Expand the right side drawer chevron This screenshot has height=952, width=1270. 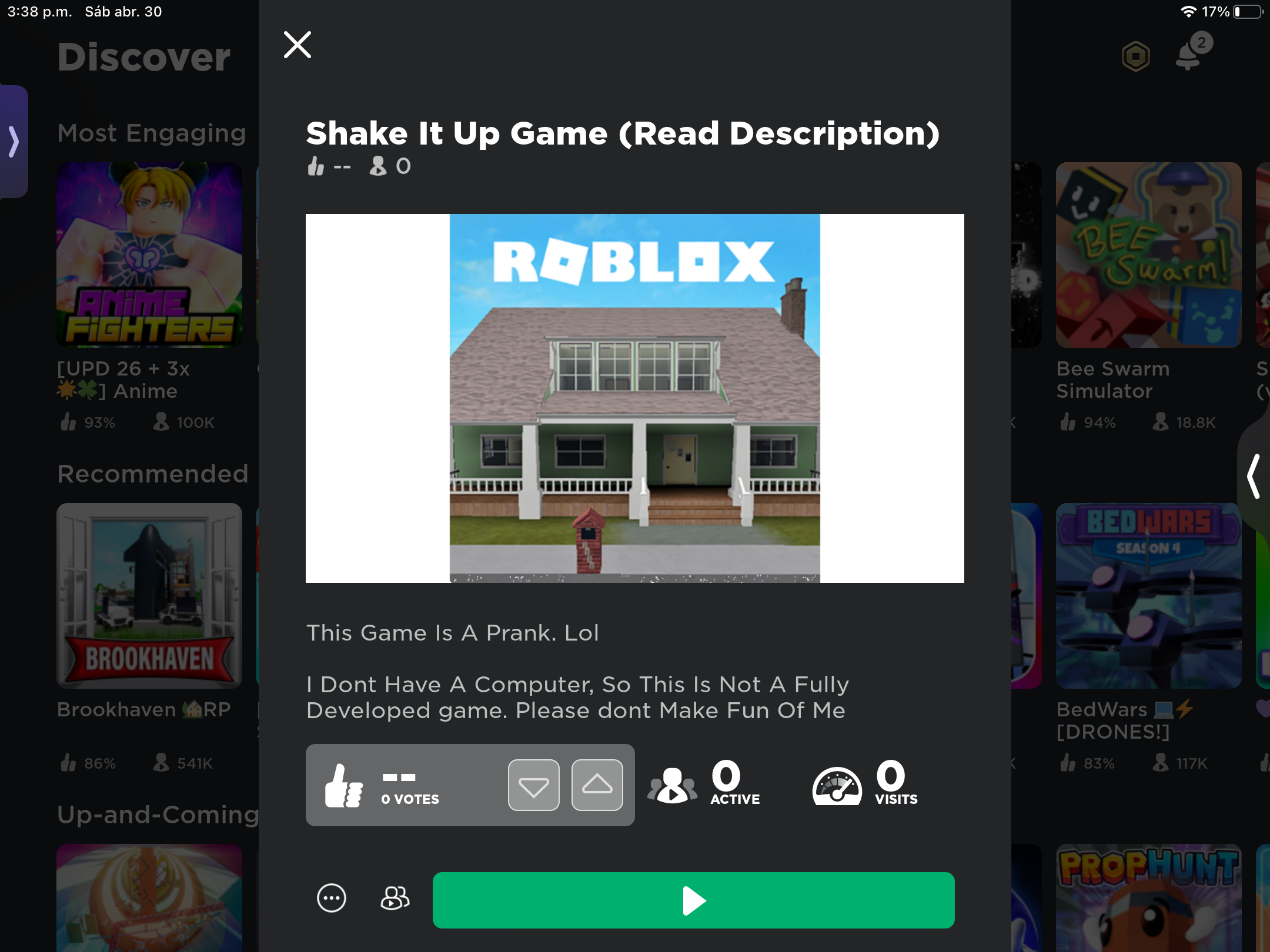coord(1255,476)
